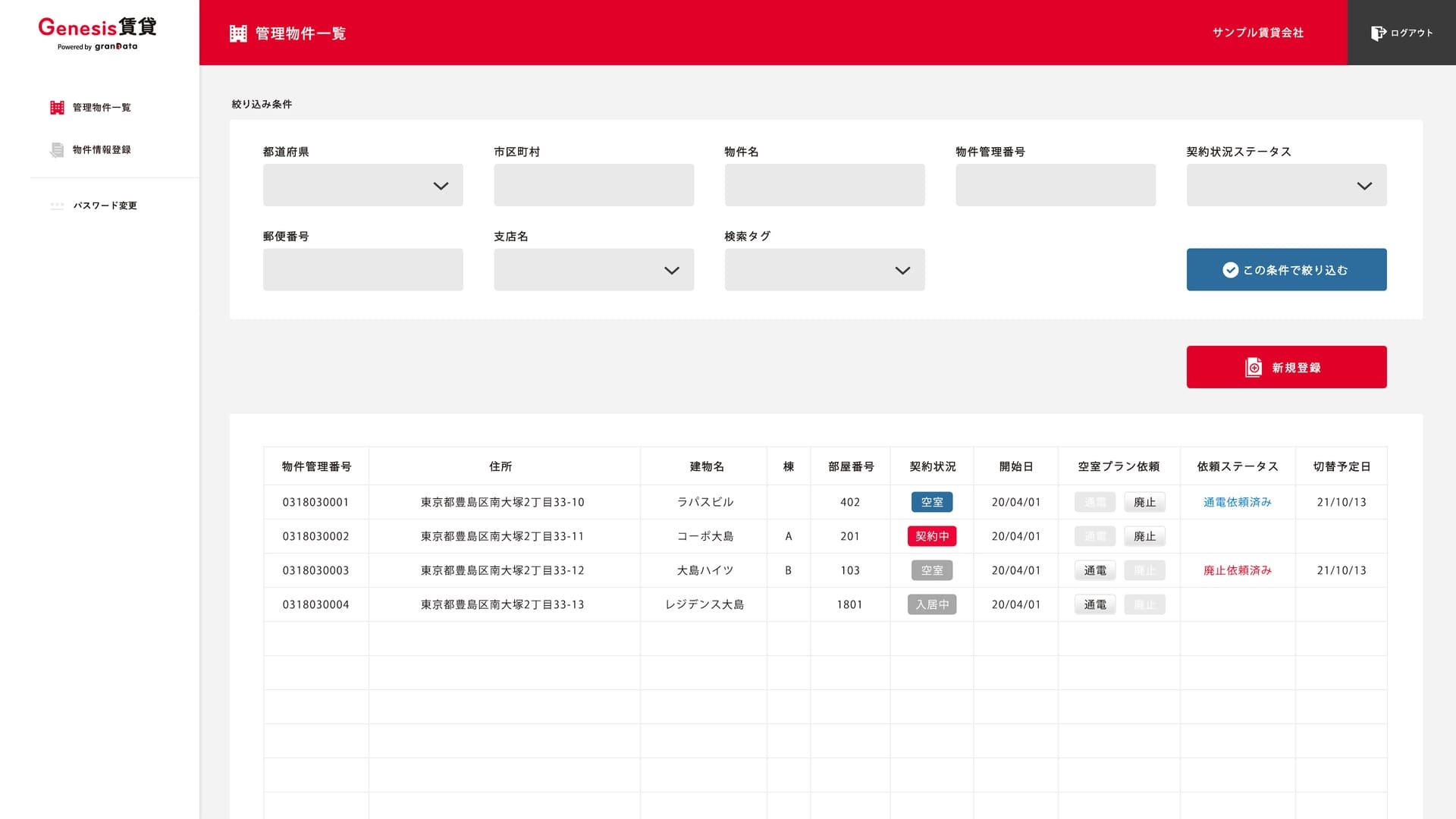Click the checkmark icon on the filter button
1456x819 pixels.
coord(1230,270)
